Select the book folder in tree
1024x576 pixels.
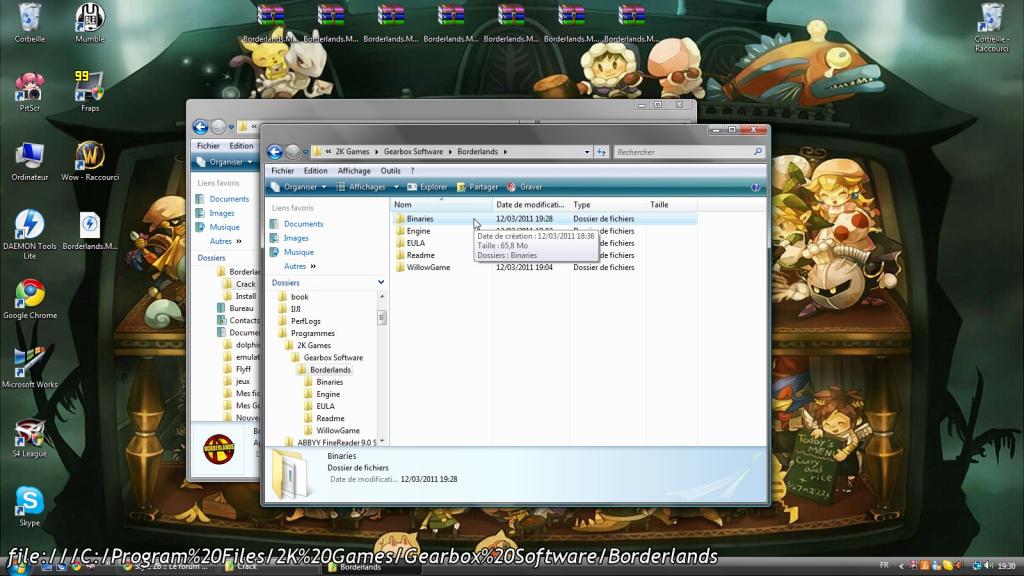(300, 297)
